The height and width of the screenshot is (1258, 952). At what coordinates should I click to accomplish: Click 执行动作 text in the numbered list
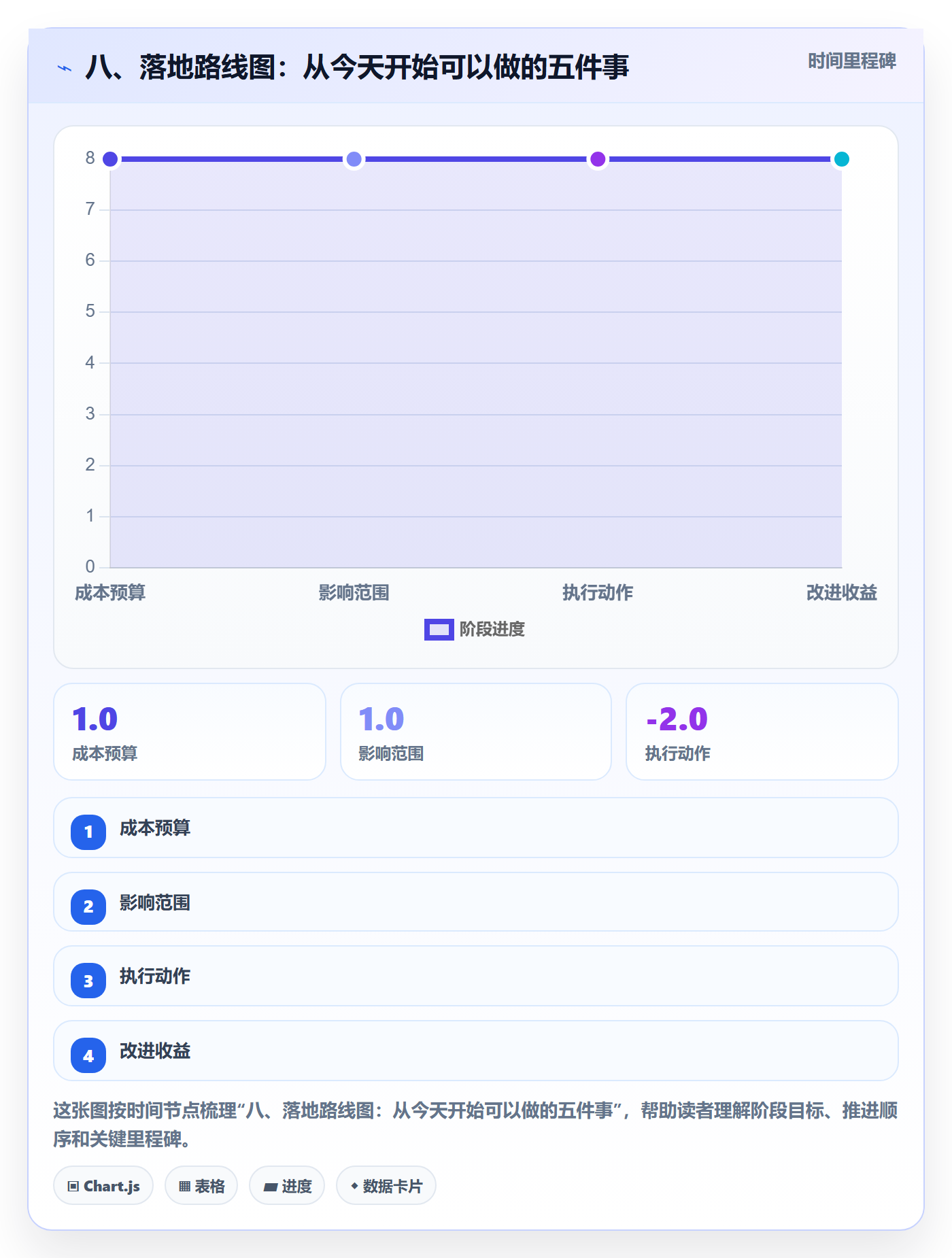point(155,976)
